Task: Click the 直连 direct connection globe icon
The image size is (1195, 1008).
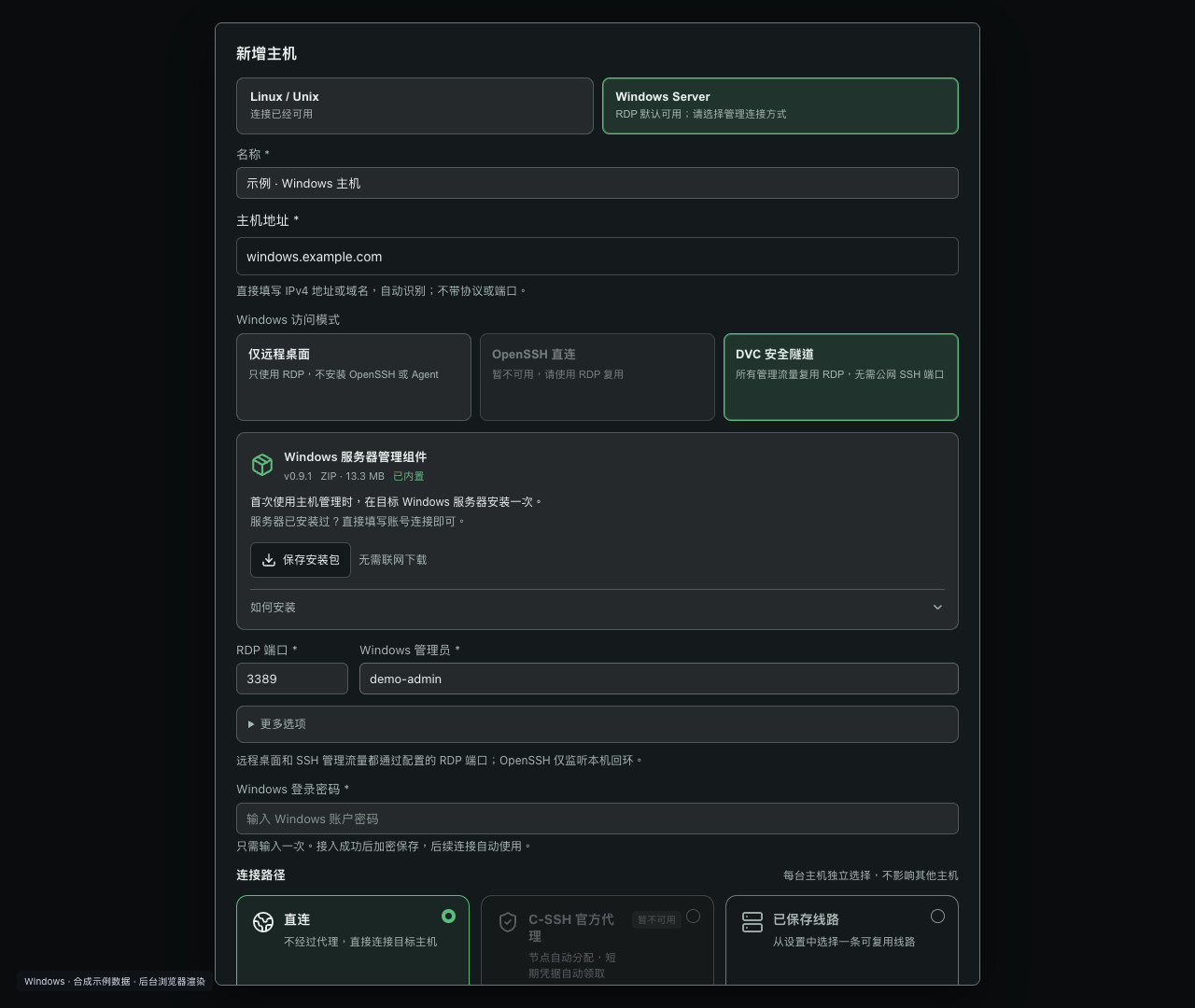Action: pos(263,922)
